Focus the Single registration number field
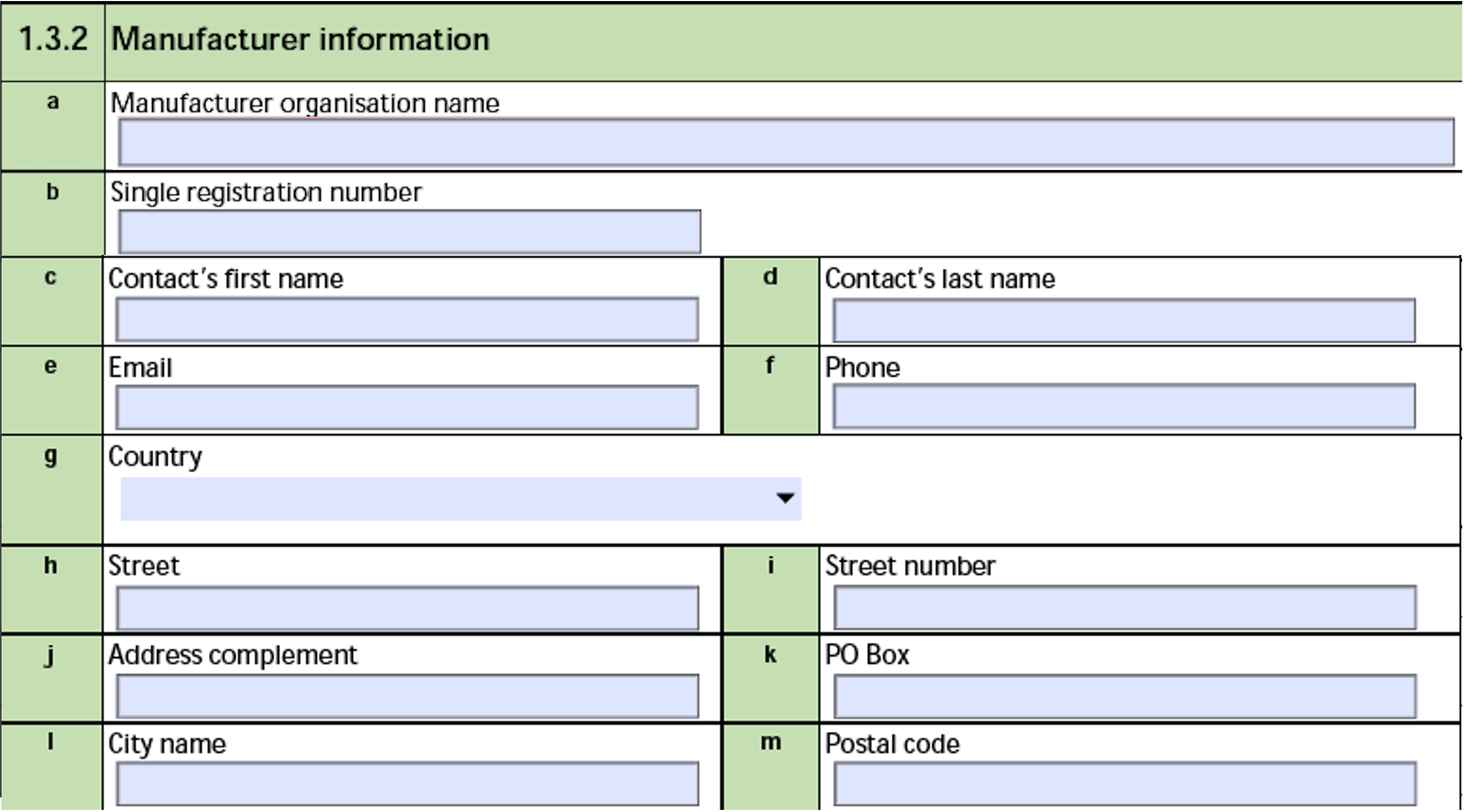This screenshot has height=812, width=1464. coord(409,231)
